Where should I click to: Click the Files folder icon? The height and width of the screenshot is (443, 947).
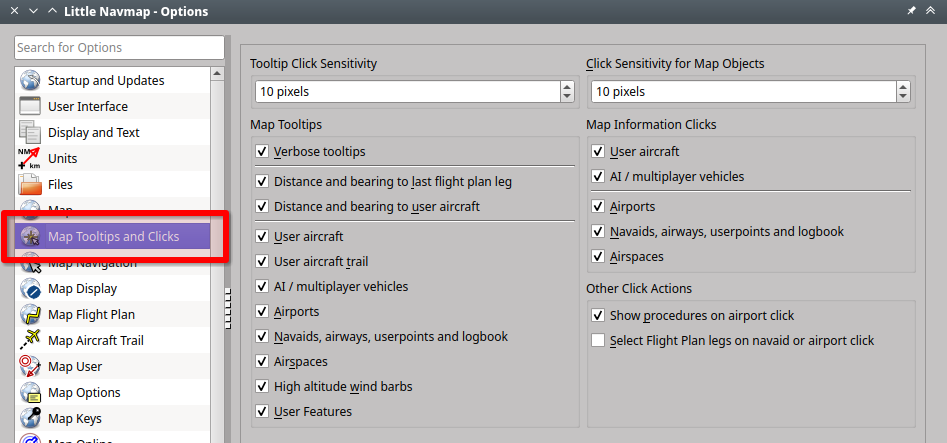pos(30,184)
